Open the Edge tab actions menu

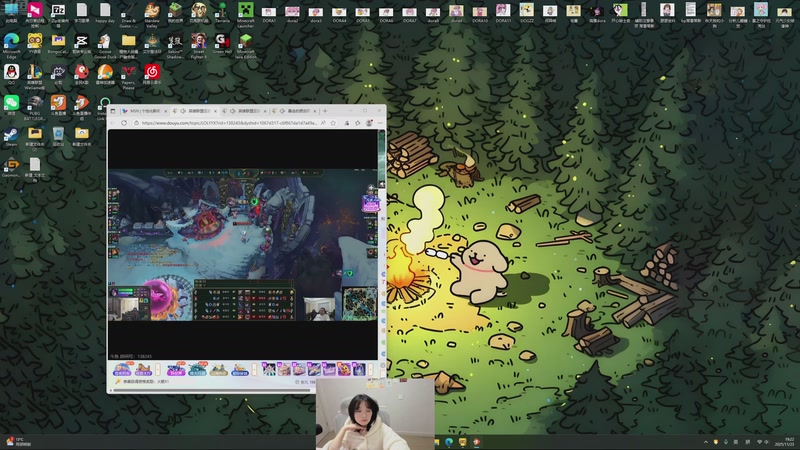pos(113,111)
